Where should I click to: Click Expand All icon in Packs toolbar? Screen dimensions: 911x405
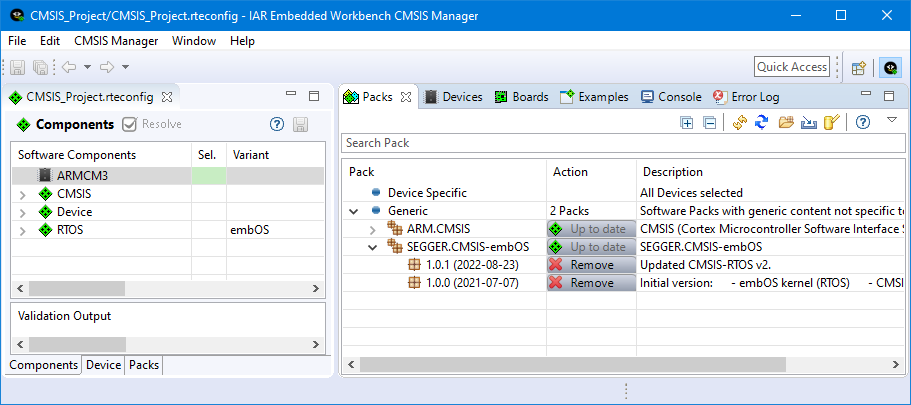coord(687,122)
